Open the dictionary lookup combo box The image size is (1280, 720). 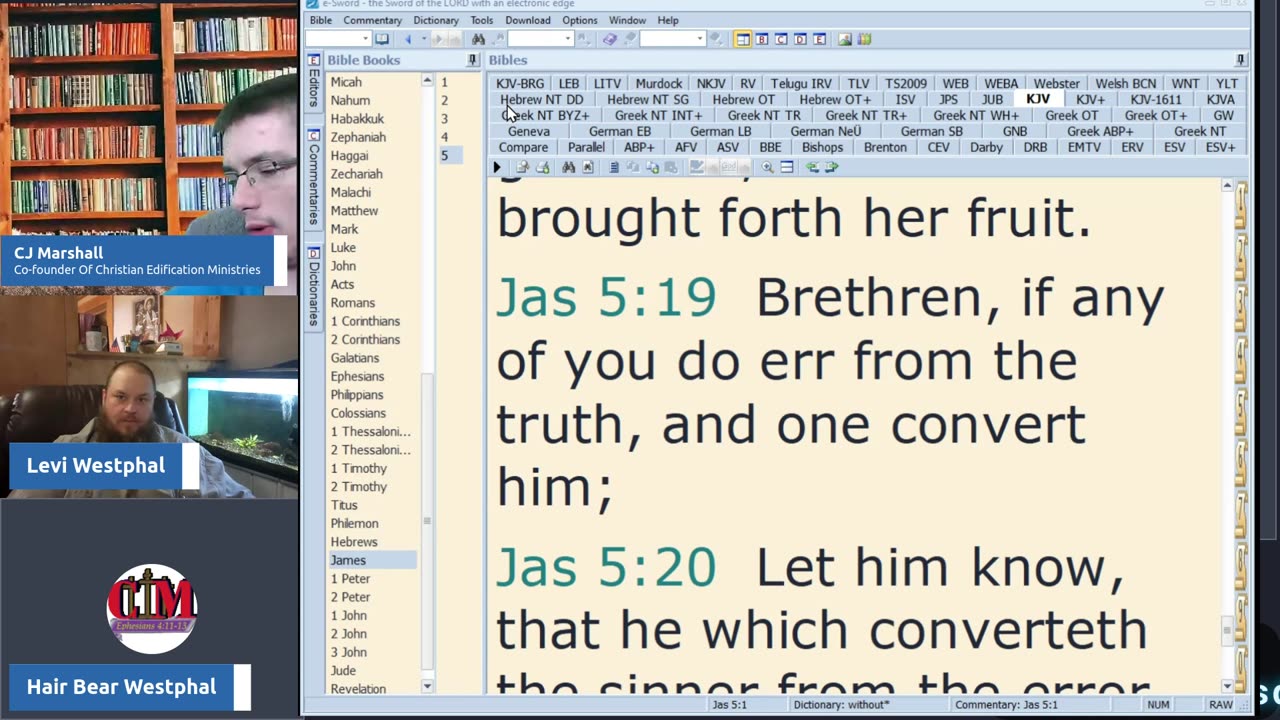[x=672, y=39]
